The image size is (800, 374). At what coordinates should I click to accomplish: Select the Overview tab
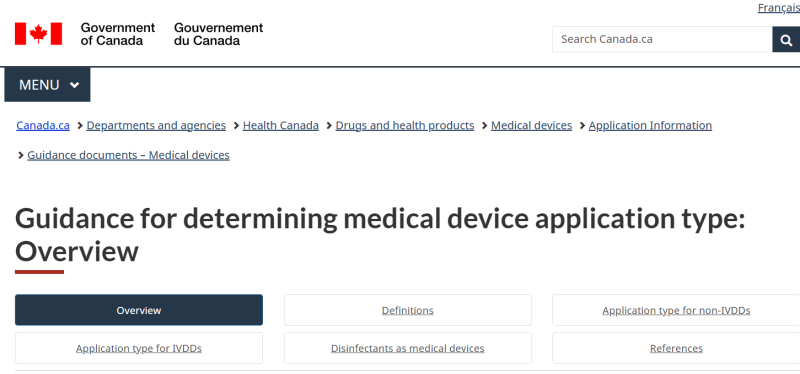coord(139,310)
